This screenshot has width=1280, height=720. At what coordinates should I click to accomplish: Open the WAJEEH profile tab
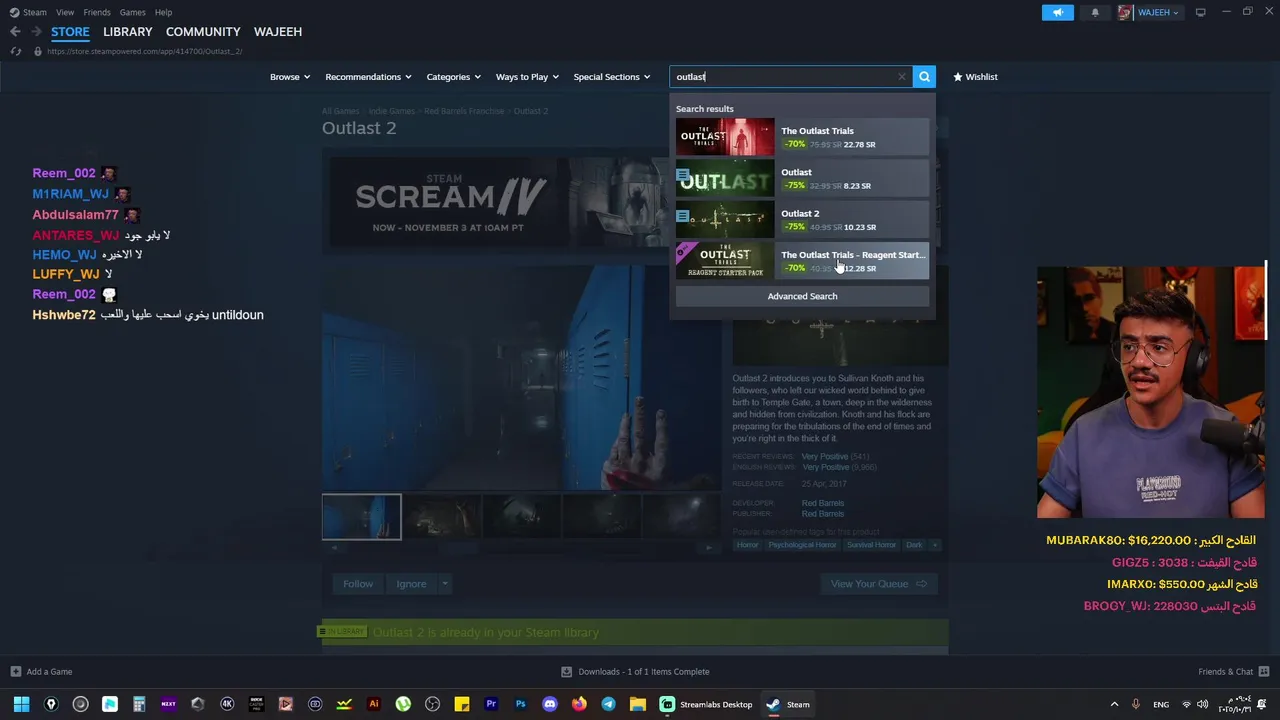click(278, 32)
